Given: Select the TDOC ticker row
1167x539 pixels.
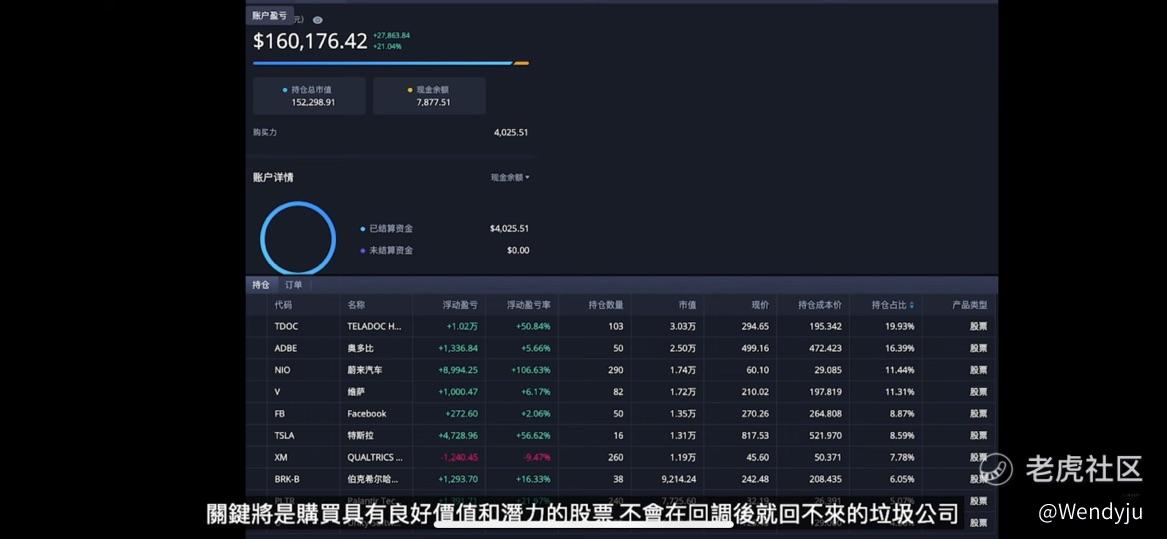Looking at the screenshot, I should coord(621,326).
